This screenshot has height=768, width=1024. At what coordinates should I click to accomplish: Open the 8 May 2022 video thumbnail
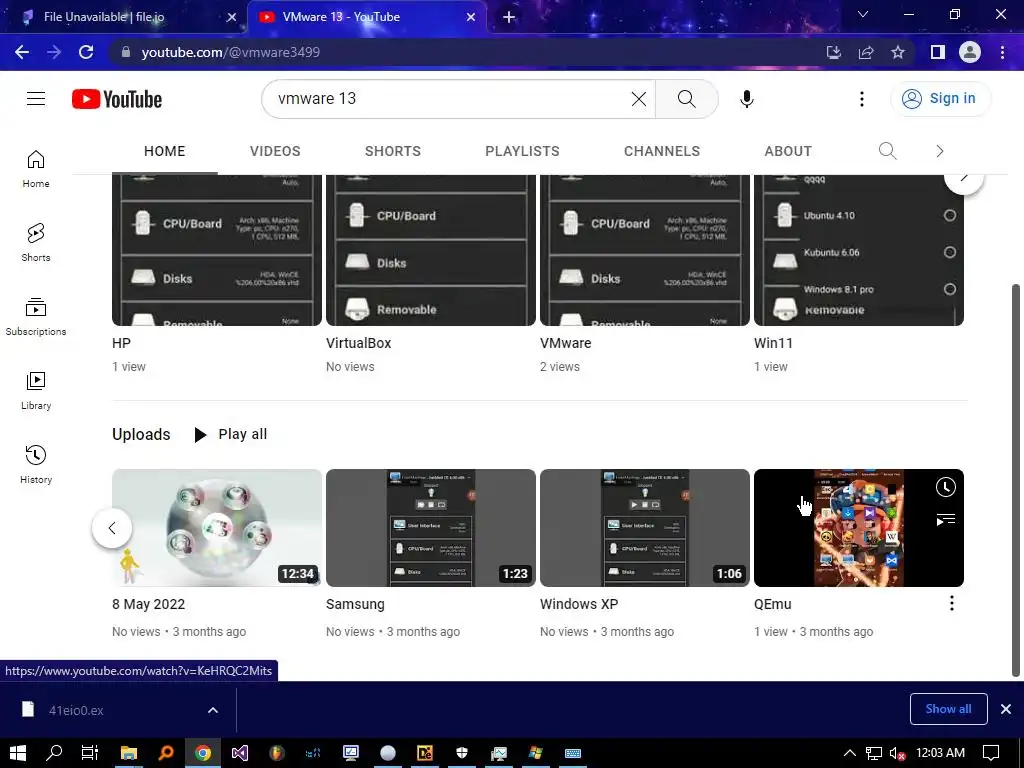(x=217, y=528)
